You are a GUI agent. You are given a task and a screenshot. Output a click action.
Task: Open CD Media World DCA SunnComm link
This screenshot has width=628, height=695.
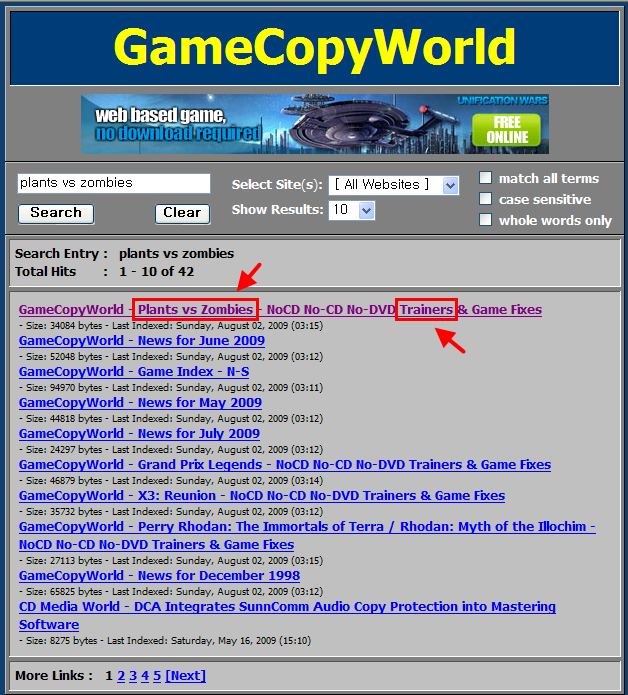(287, 615)
